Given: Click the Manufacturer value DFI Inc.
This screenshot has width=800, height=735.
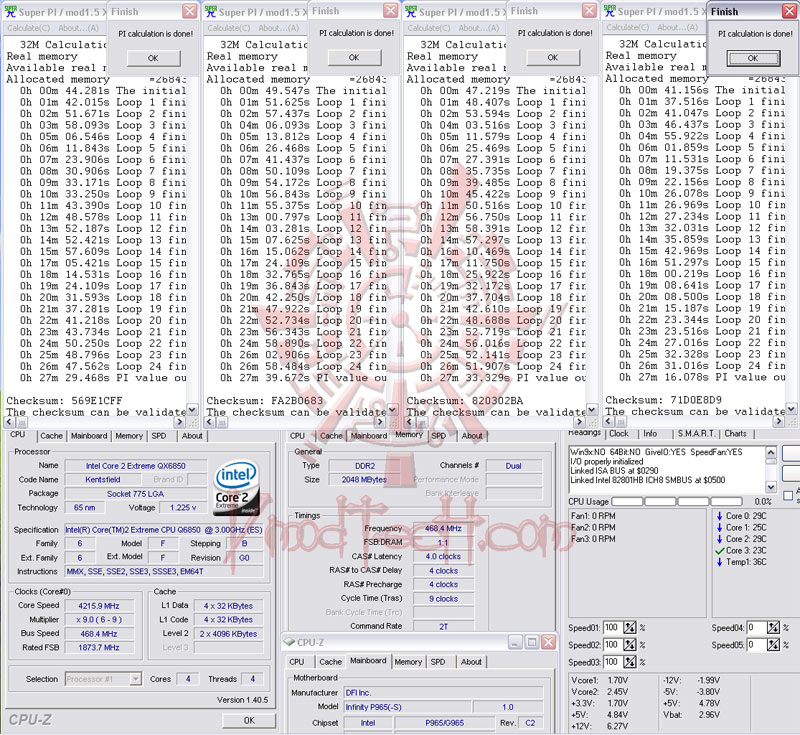Looking at the screenshot, I should pyautogui.click(x=443, y=693).
